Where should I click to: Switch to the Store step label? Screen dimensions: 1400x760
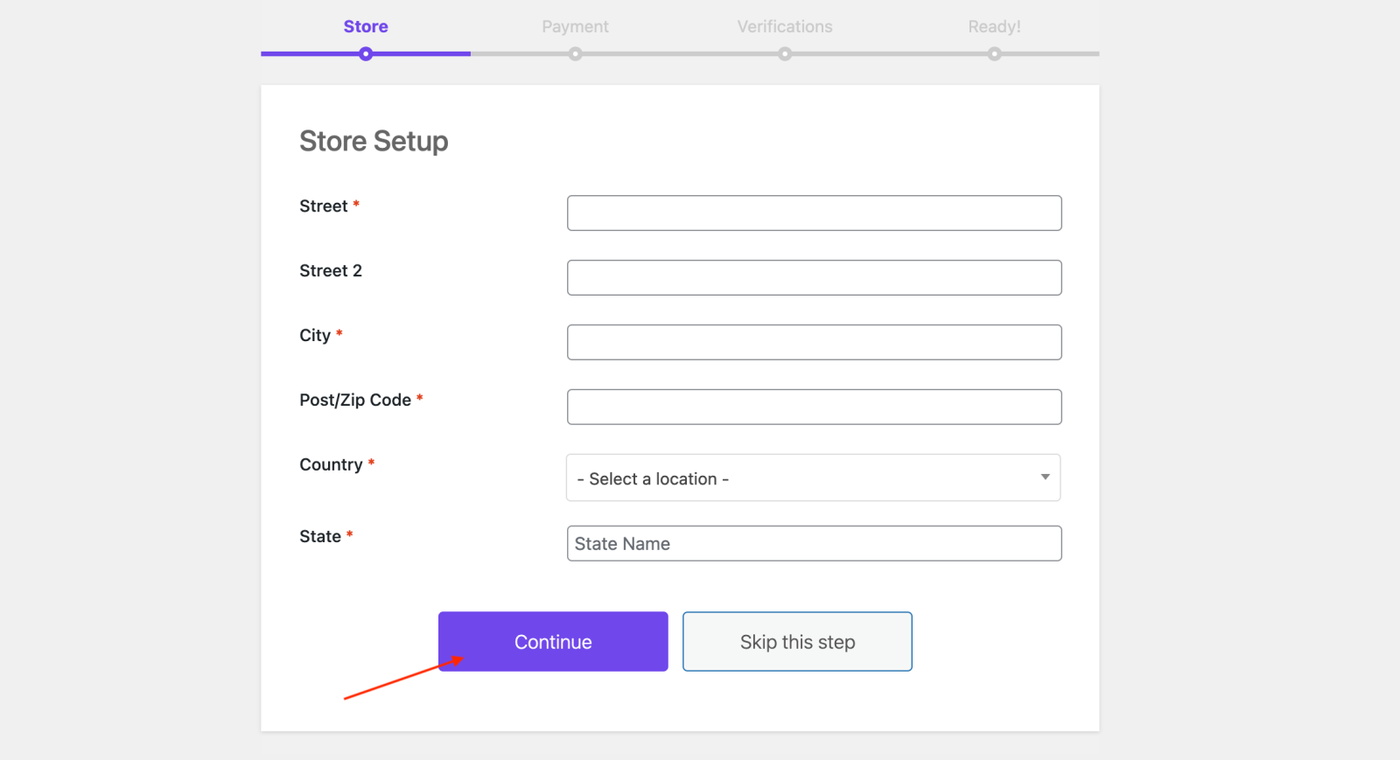click(x=366, y=27)
